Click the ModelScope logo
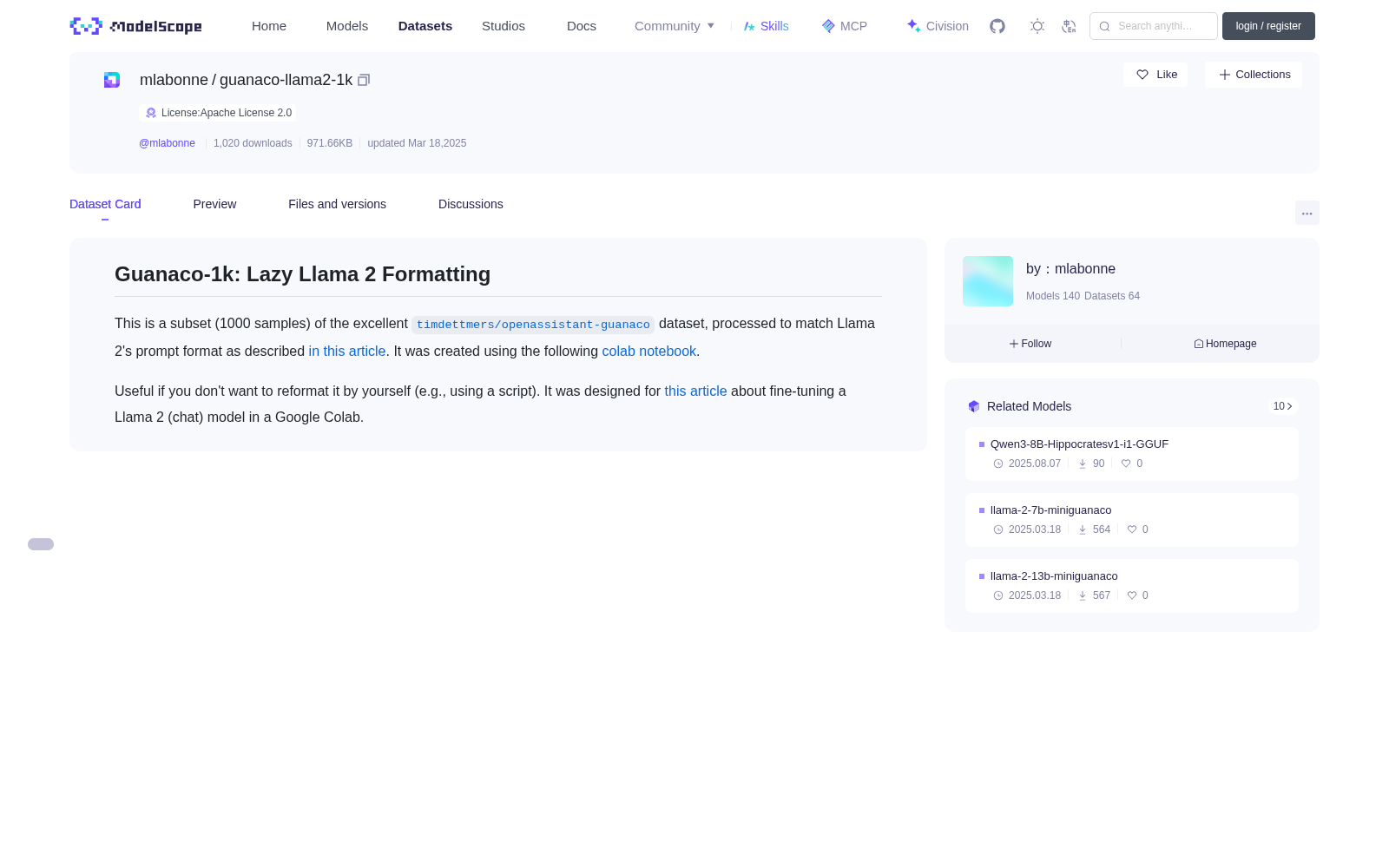 (136, 26)
